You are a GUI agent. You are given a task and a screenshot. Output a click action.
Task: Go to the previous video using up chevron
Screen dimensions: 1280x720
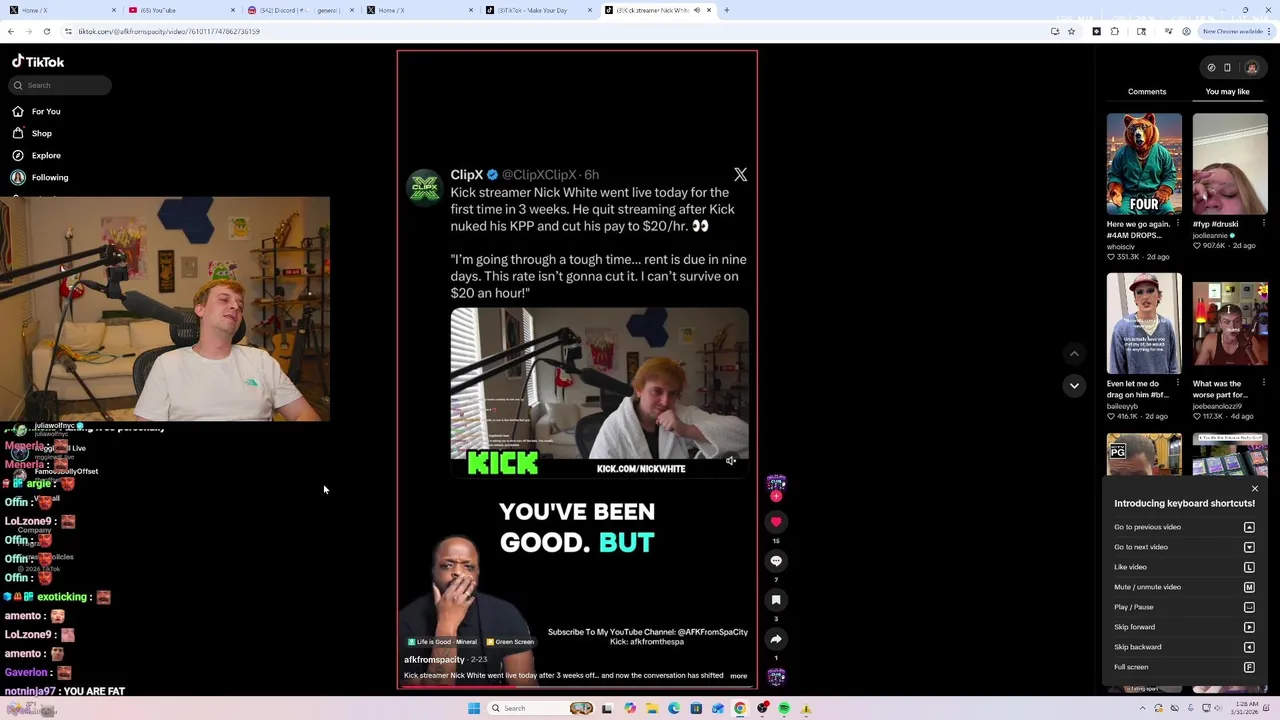1074,353
